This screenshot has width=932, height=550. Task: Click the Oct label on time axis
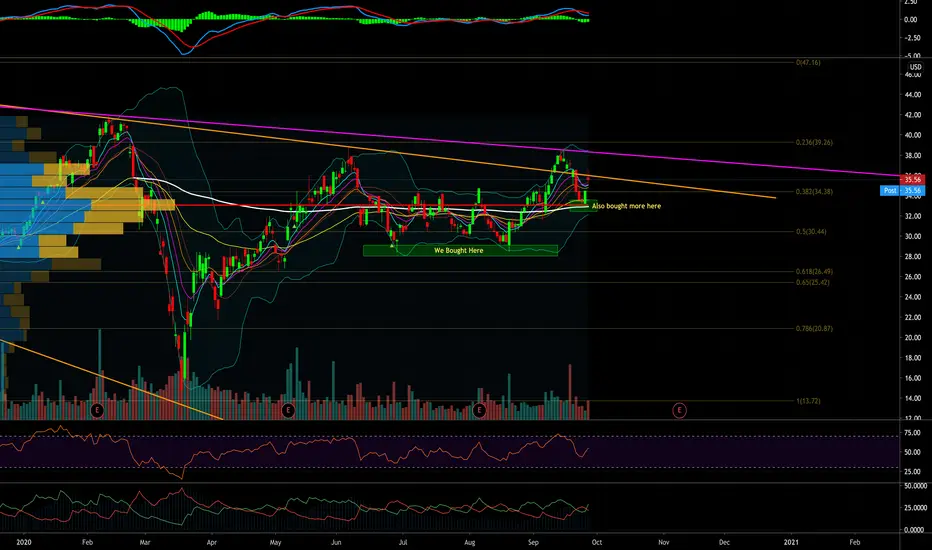[597, 542]
